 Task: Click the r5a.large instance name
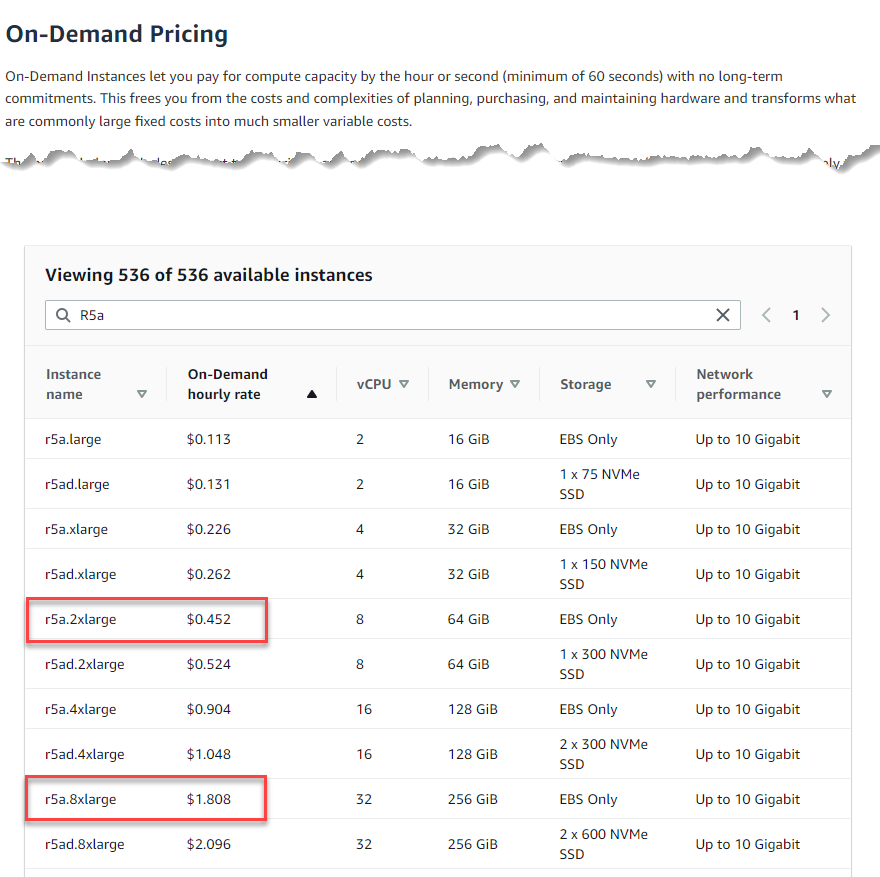tap(73, 439)
